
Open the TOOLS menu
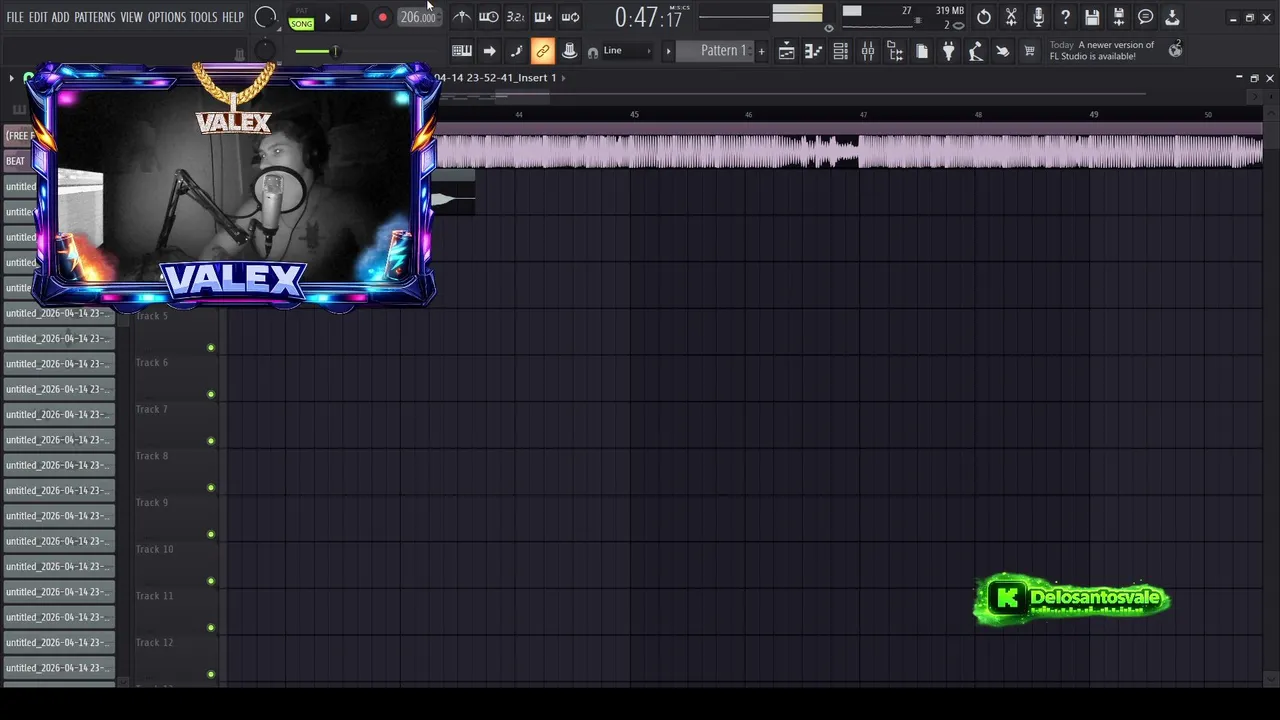coord(204,17)
